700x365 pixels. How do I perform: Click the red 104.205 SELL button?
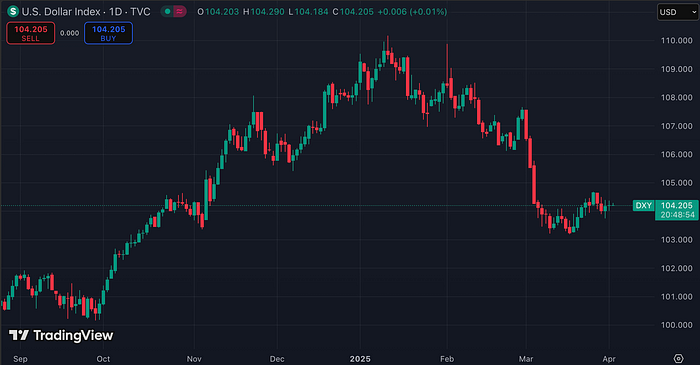[30, 33]
